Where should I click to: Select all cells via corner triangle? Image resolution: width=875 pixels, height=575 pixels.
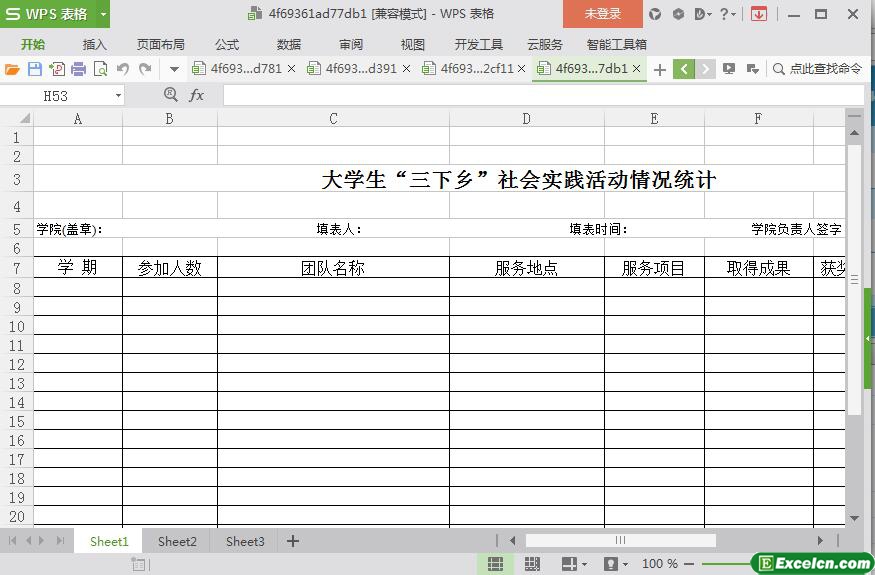click(25, 118)
